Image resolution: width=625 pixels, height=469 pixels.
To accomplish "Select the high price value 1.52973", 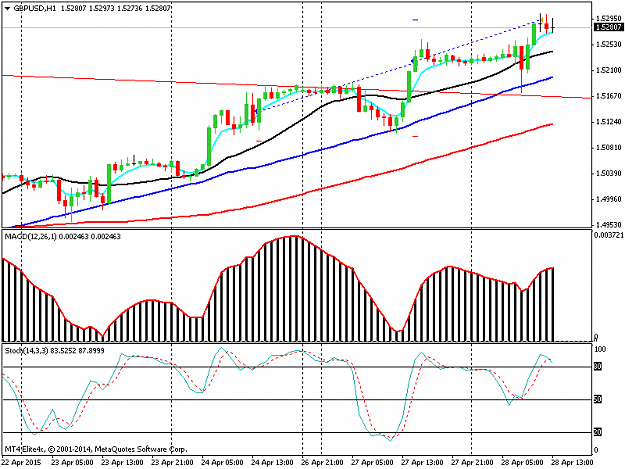I will click(103, 8).
